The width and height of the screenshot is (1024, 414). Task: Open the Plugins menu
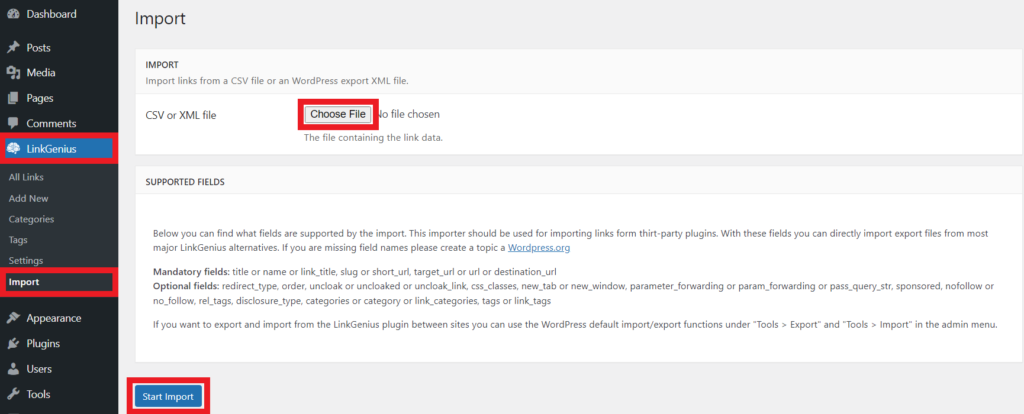coord(43,343)
